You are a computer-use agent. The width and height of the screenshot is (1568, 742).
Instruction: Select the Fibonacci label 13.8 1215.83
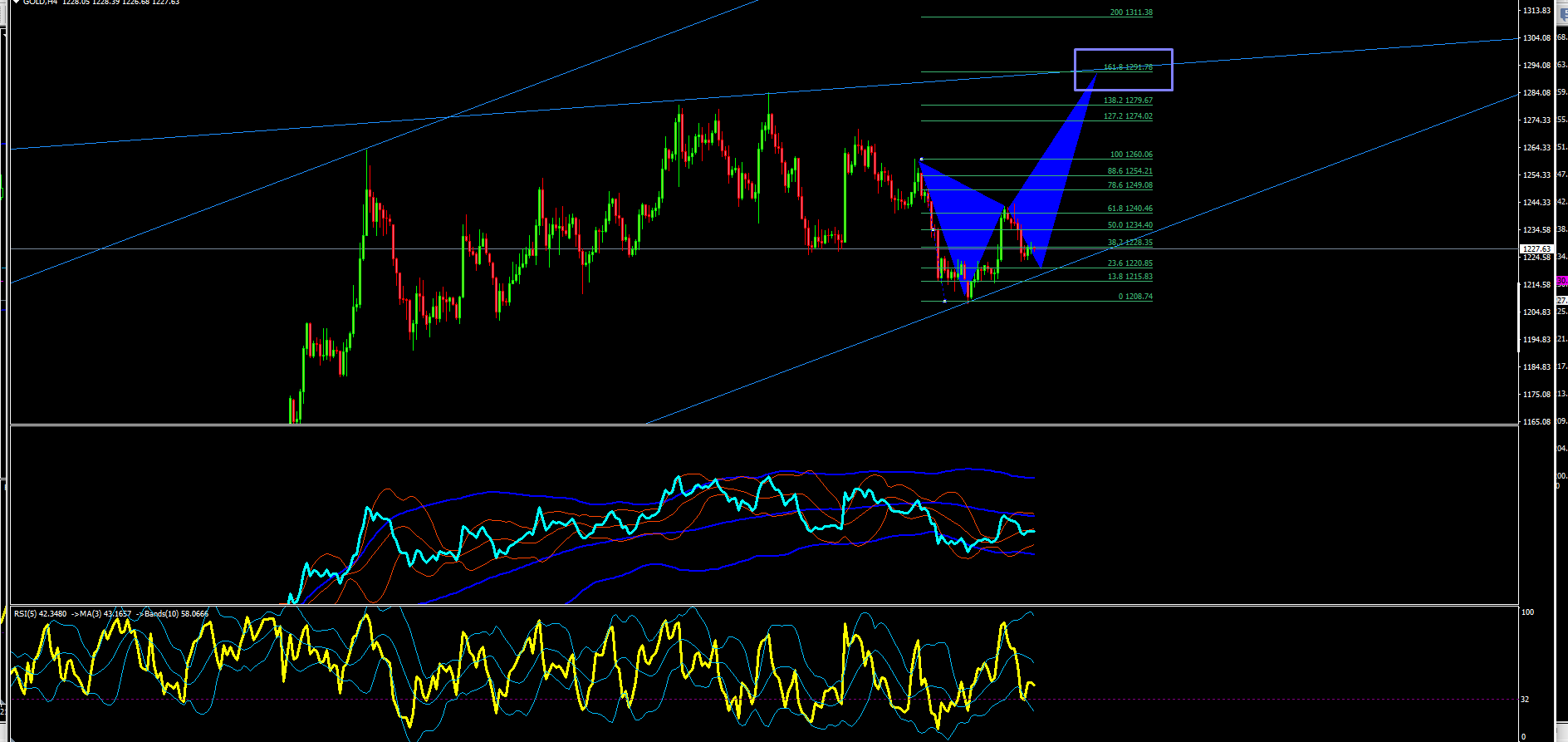click(1129, 277)
